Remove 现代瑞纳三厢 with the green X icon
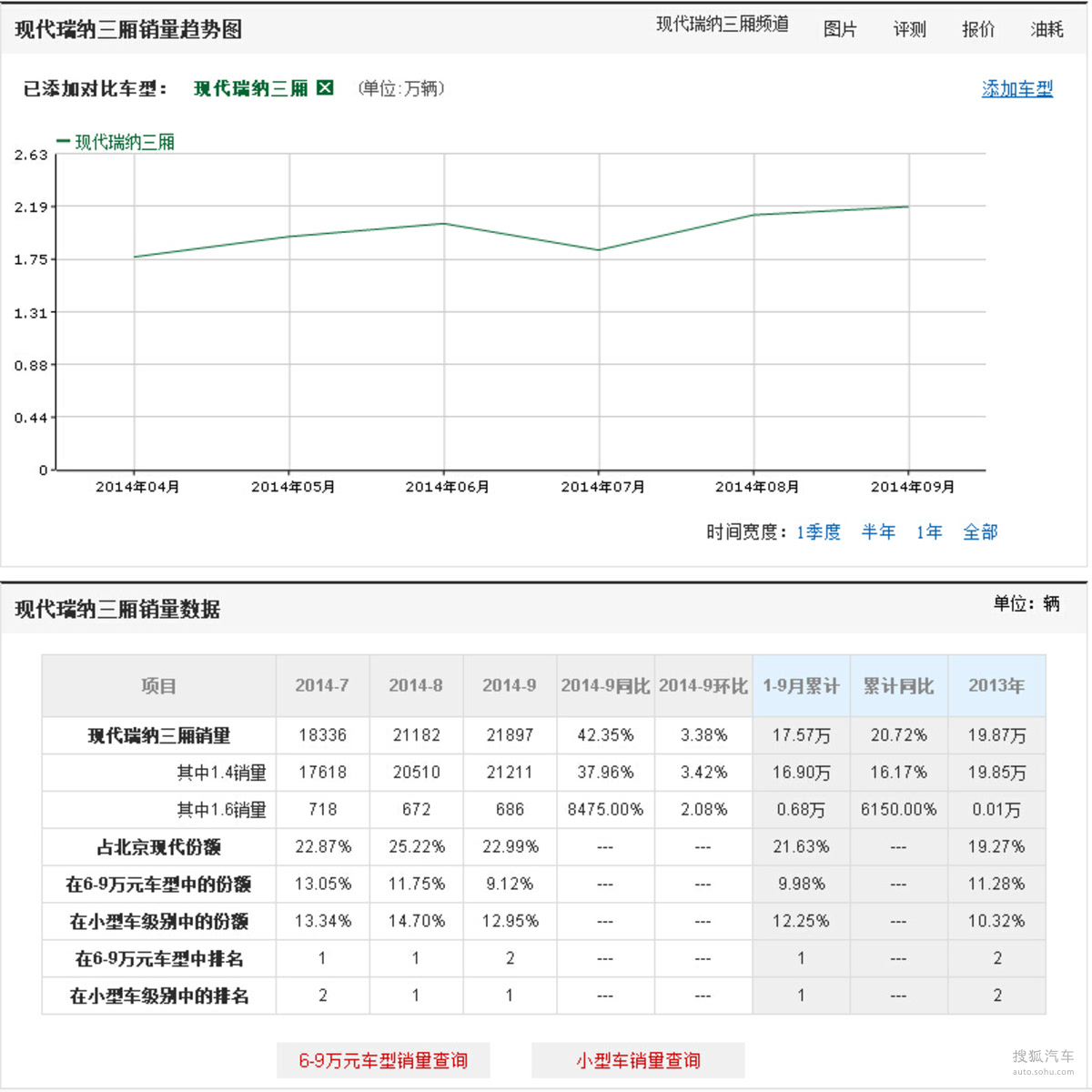1092x1092 pixels. [x=325, y=88]
